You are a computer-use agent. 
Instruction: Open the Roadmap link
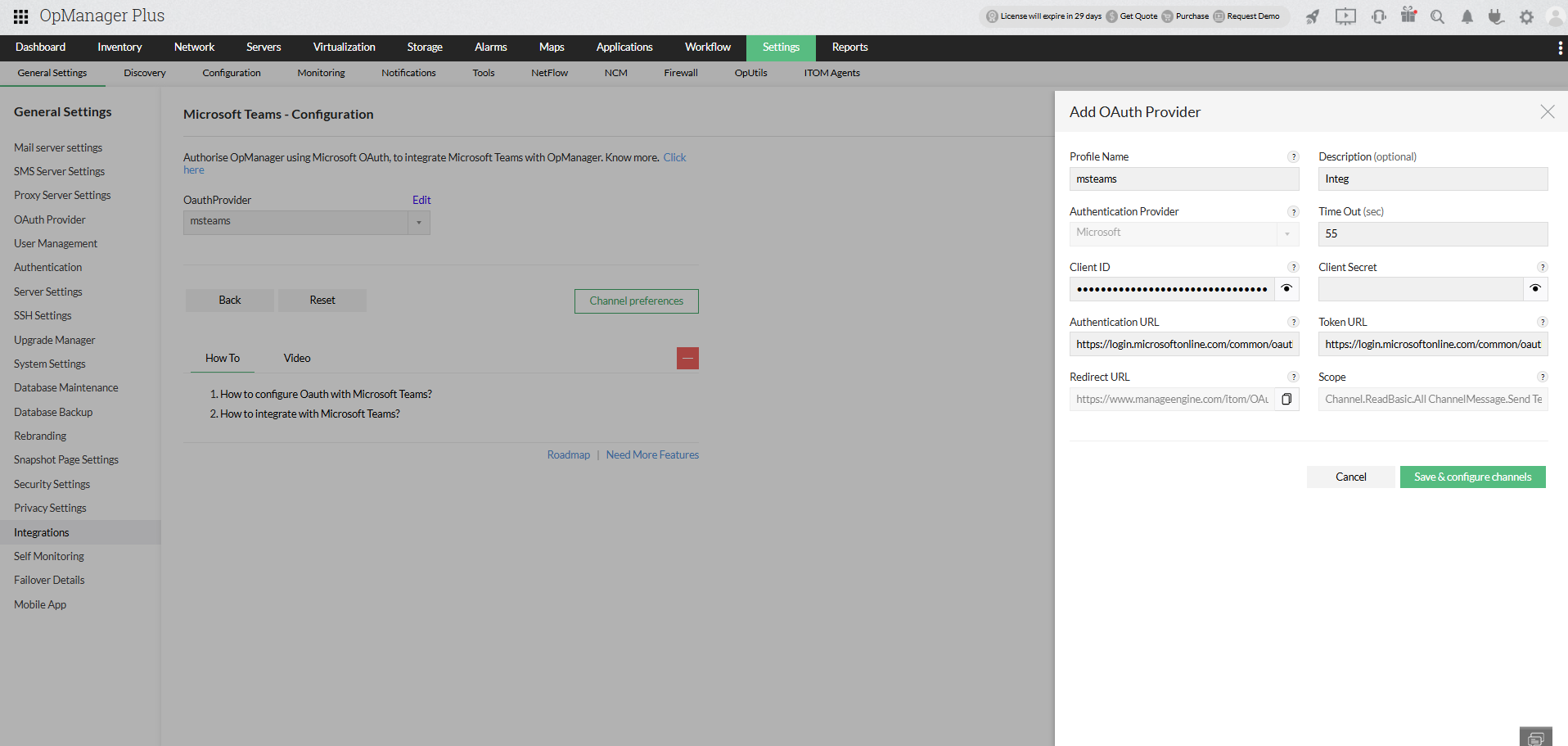[x=568, y=454]
